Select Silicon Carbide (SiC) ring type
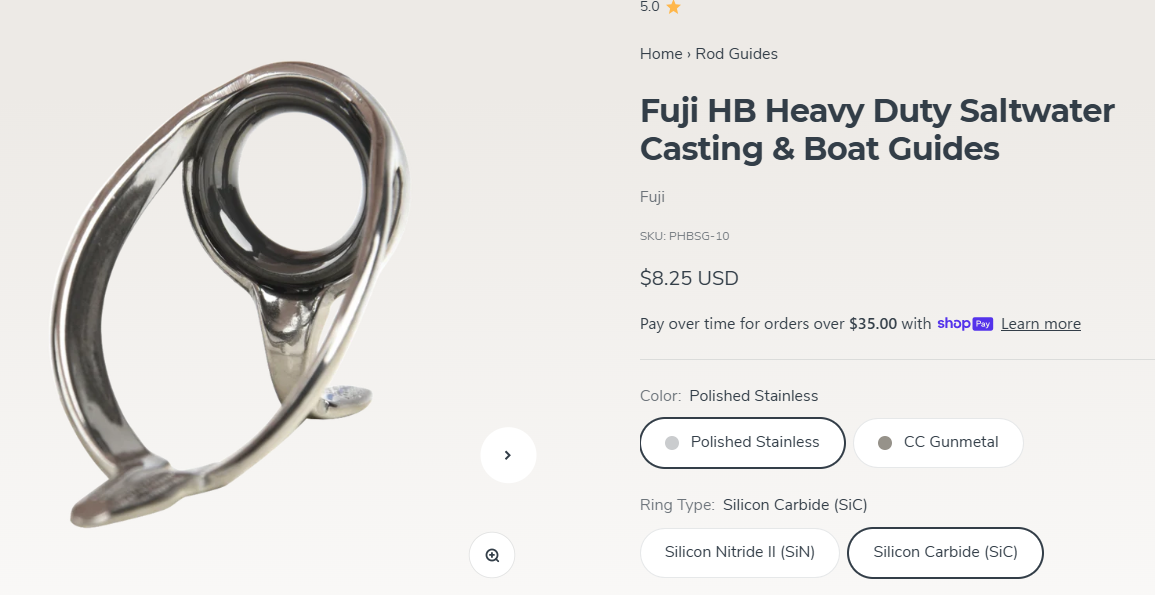 click(x=945, y=552)
